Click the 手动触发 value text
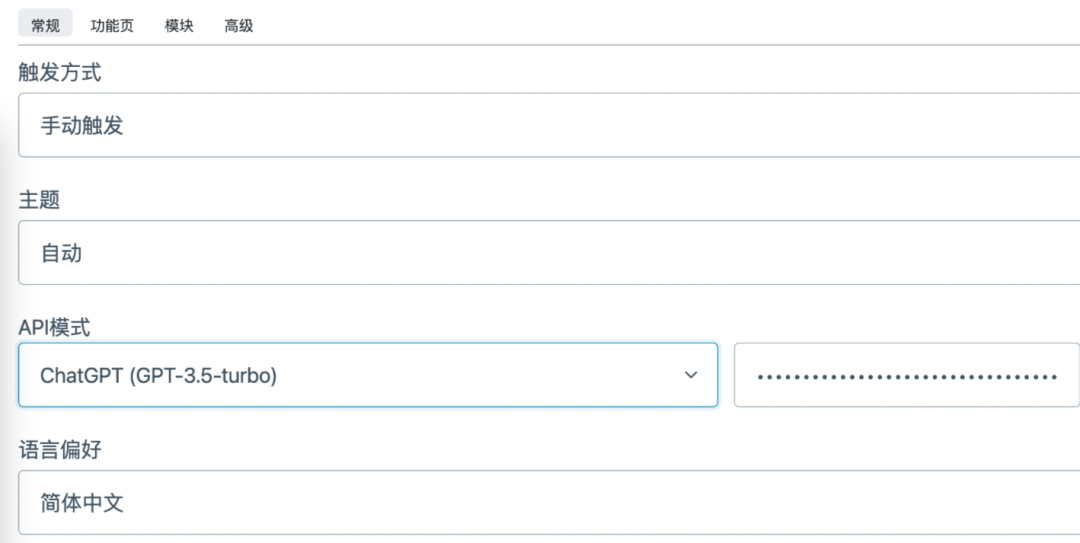The height and width of the screenshot is (543, 1080). 82,125
